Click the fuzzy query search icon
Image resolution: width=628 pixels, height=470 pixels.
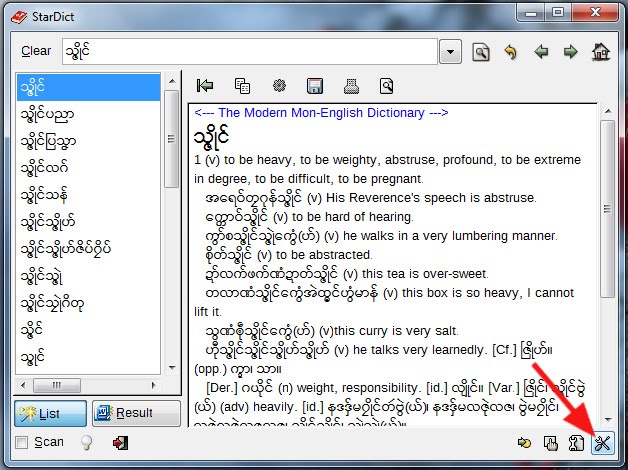coord(481,51)
